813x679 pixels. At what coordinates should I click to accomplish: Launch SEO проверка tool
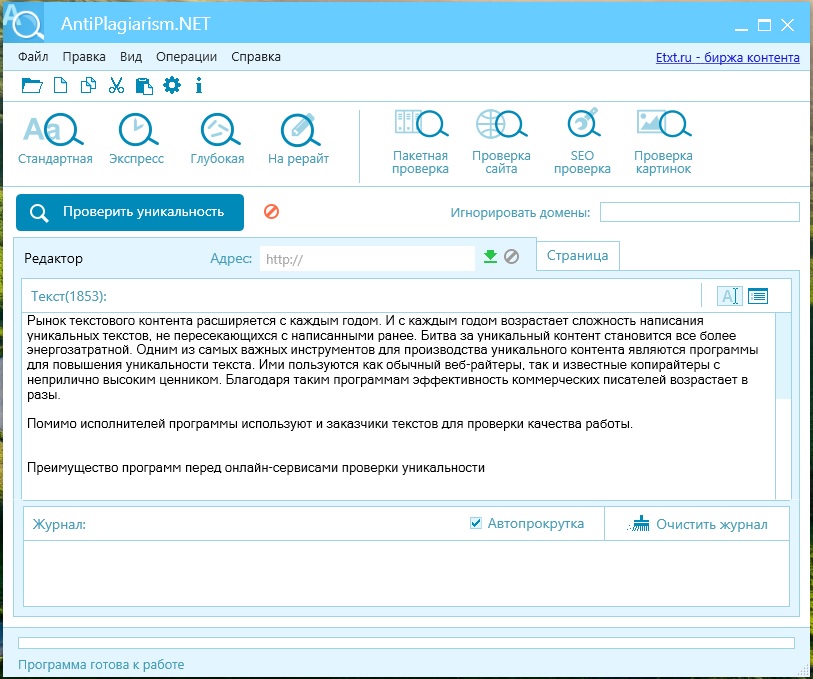coord(582,142)
